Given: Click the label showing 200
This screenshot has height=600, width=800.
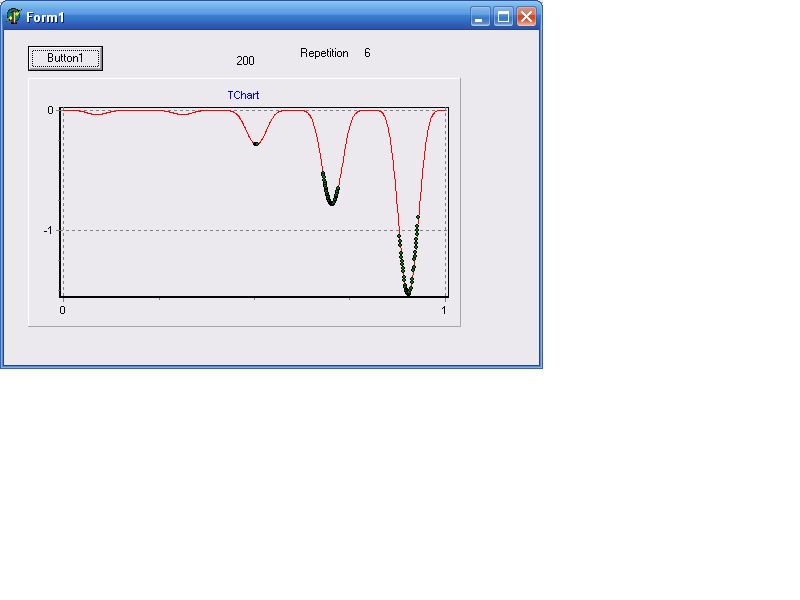Looking at the screenshot, I should pyautogui.click(x=245, y=61).
